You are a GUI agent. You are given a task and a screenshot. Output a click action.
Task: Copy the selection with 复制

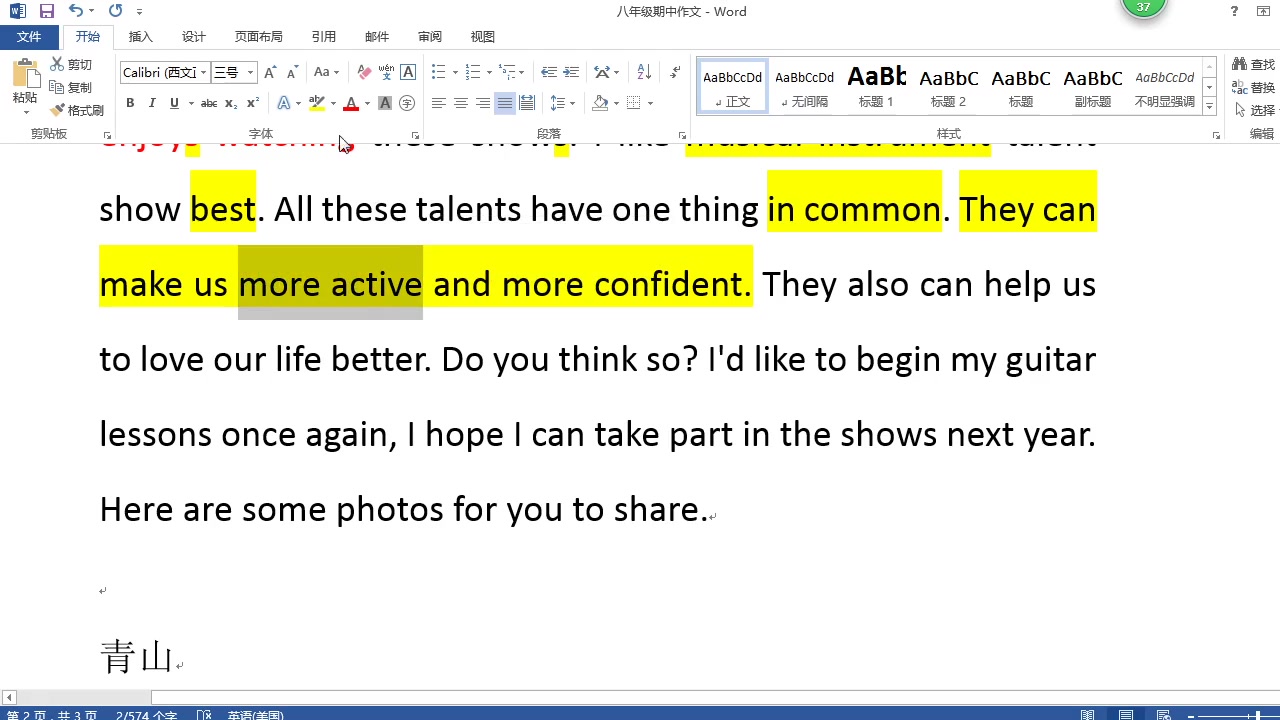pos(71,87)
